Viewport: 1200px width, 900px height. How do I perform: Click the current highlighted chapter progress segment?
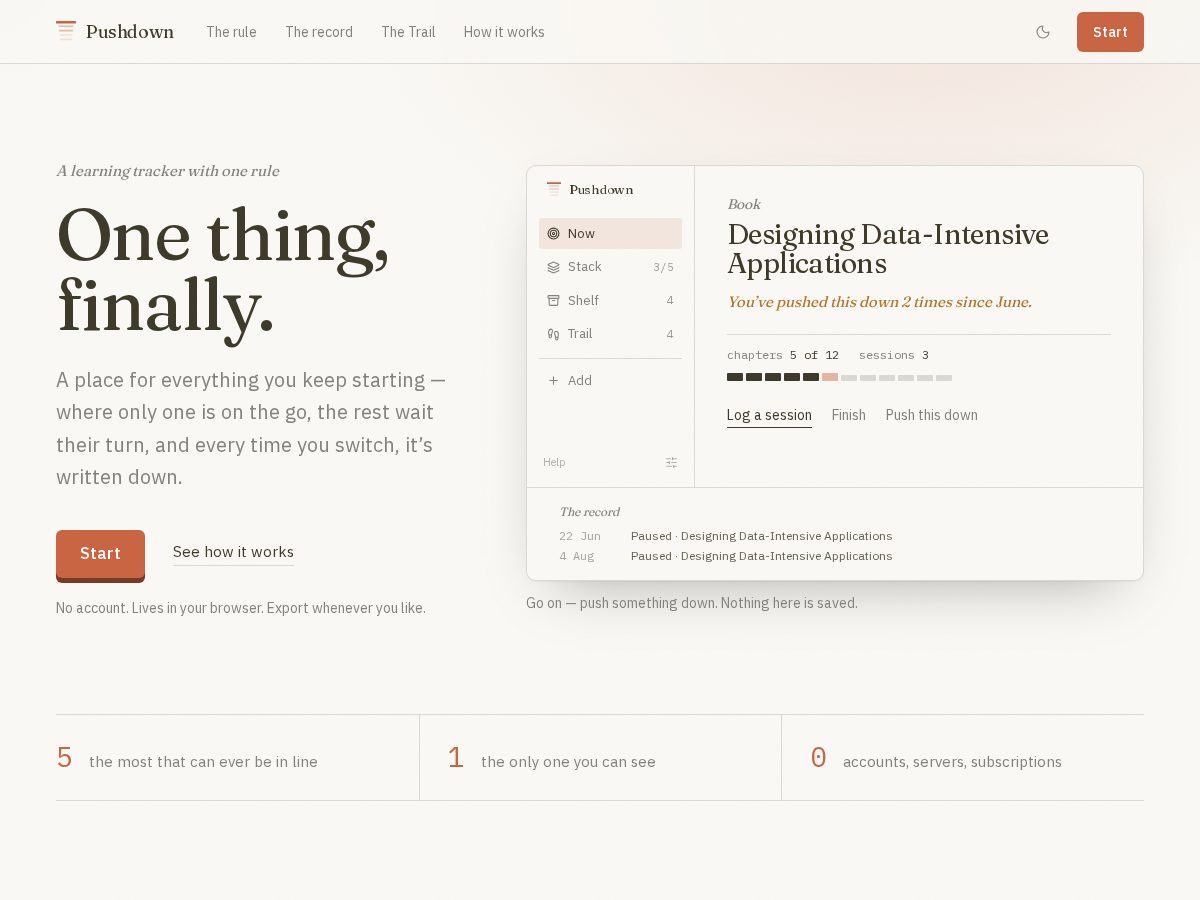pyautogui.click(x=830, y=378)
